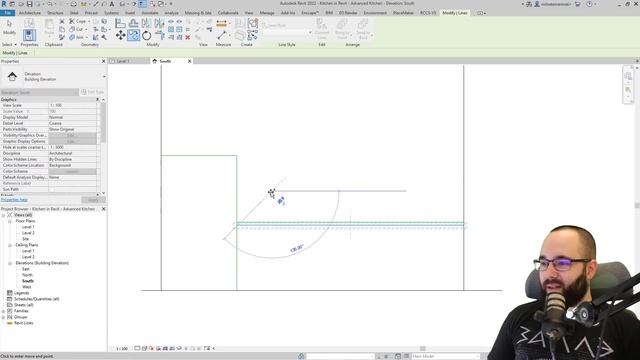The height and width of the screenshot is (360, 640).
Task: Select the Measure Between Two References tool
Action: pos(222,36)
